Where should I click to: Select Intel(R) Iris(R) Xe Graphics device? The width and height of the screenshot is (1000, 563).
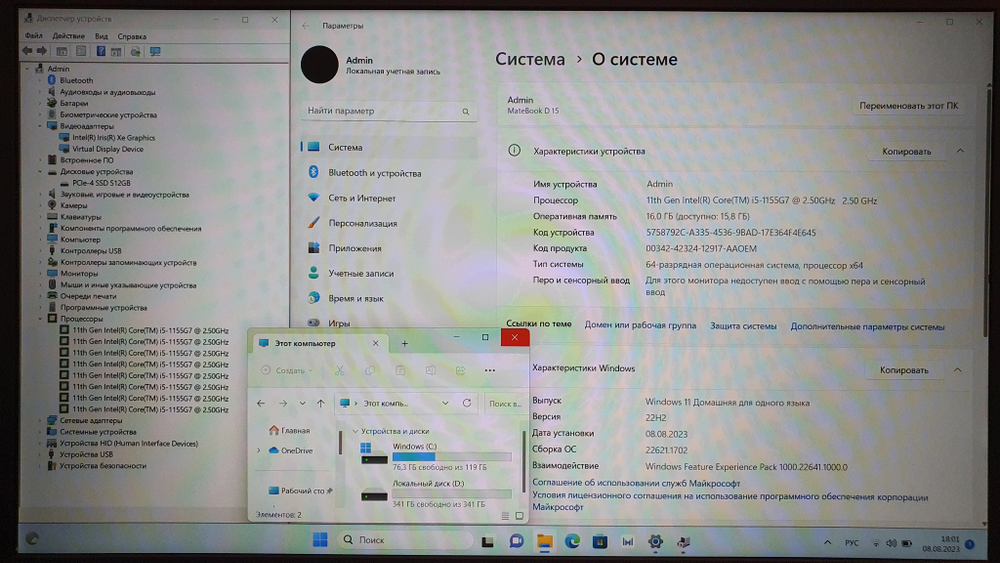click(114, 138)
